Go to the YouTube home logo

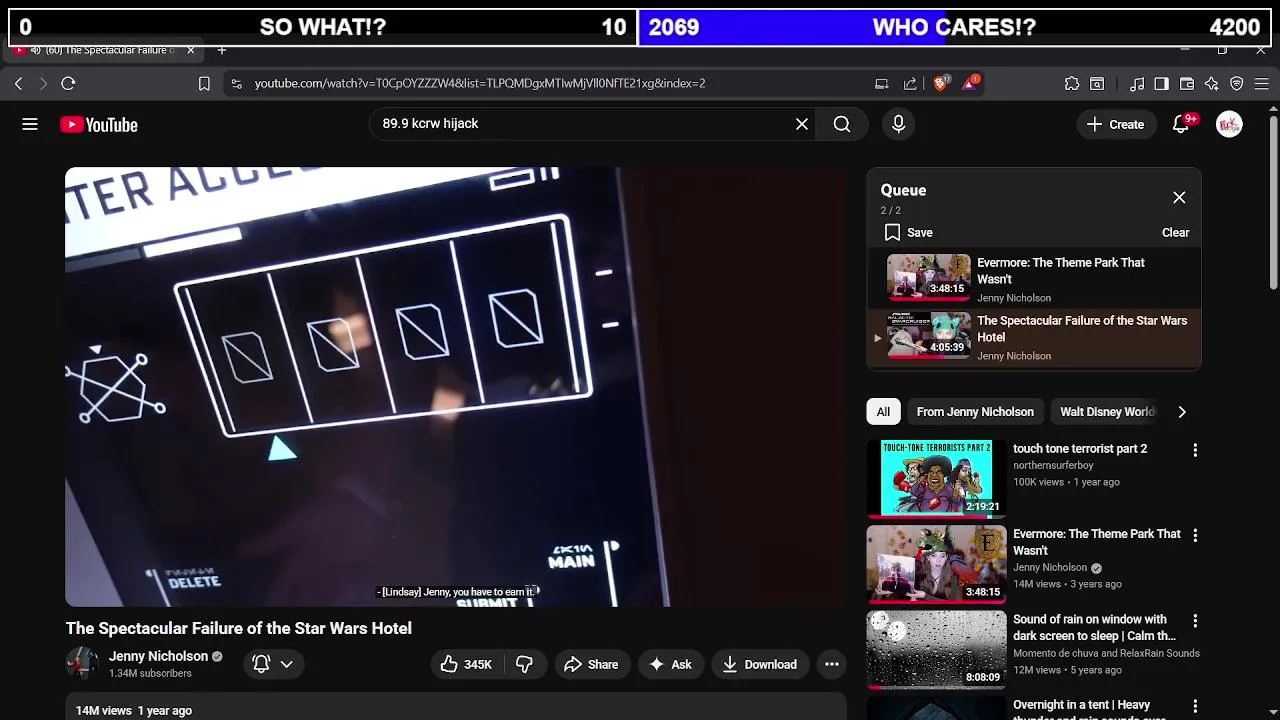pos(98,125)
